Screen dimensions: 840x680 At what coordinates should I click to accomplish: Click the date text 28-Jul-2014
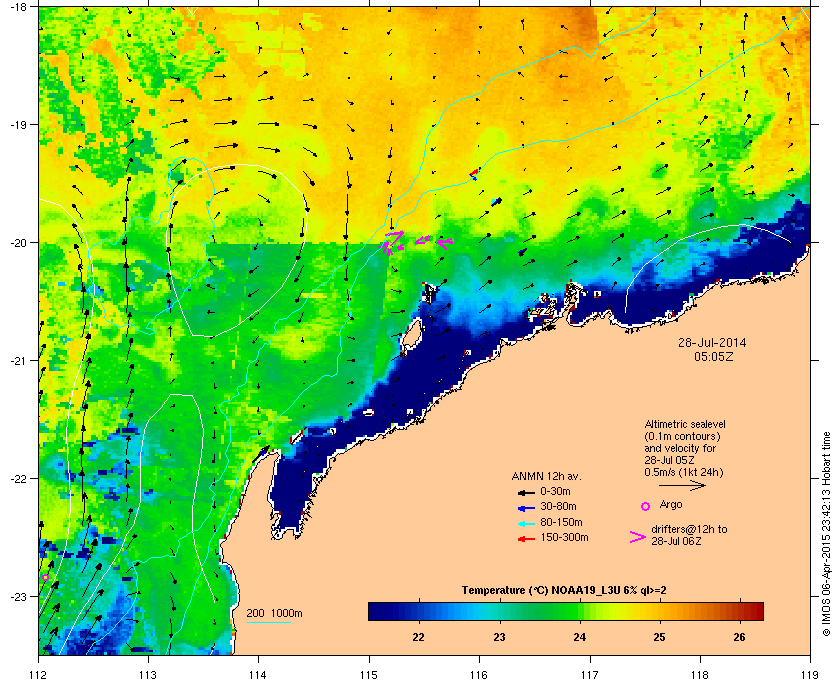(712, 342)
